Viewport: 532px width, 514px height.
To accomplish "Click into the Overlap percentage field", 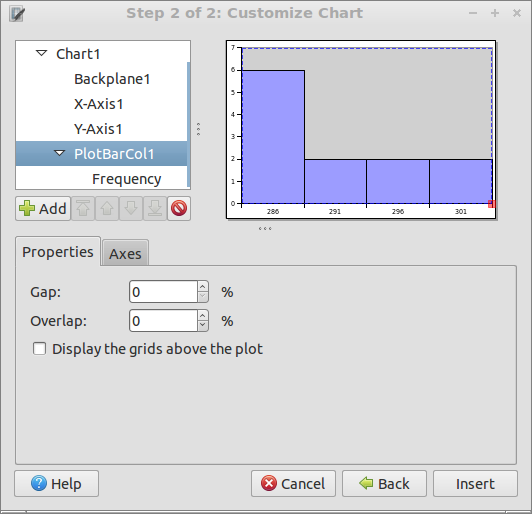I will click(163, 321).
